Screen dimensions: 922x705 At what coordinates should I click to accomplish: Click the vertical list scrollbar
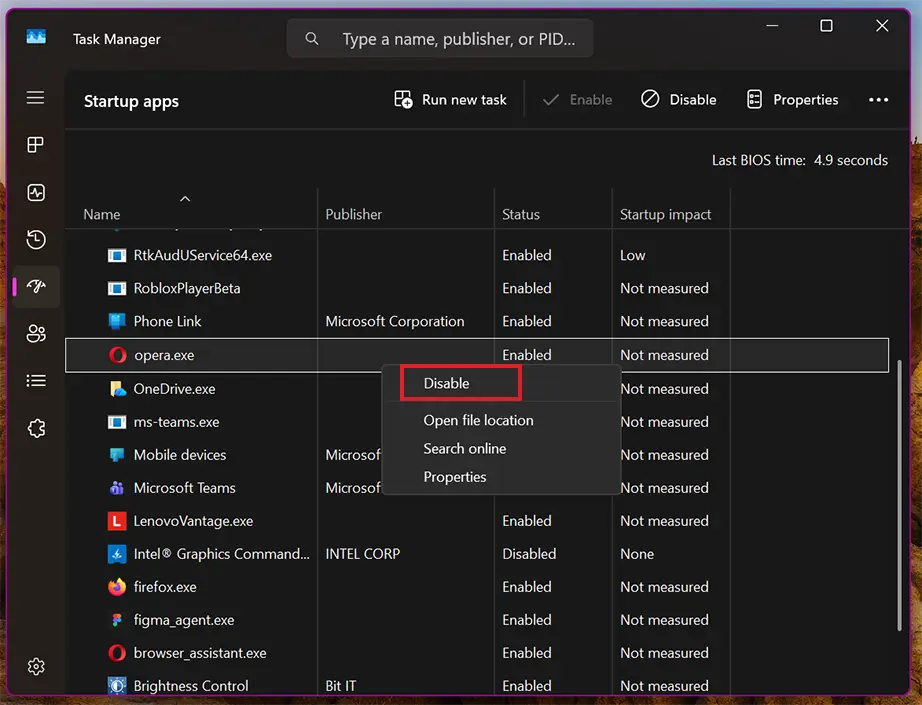coord(899,495)
